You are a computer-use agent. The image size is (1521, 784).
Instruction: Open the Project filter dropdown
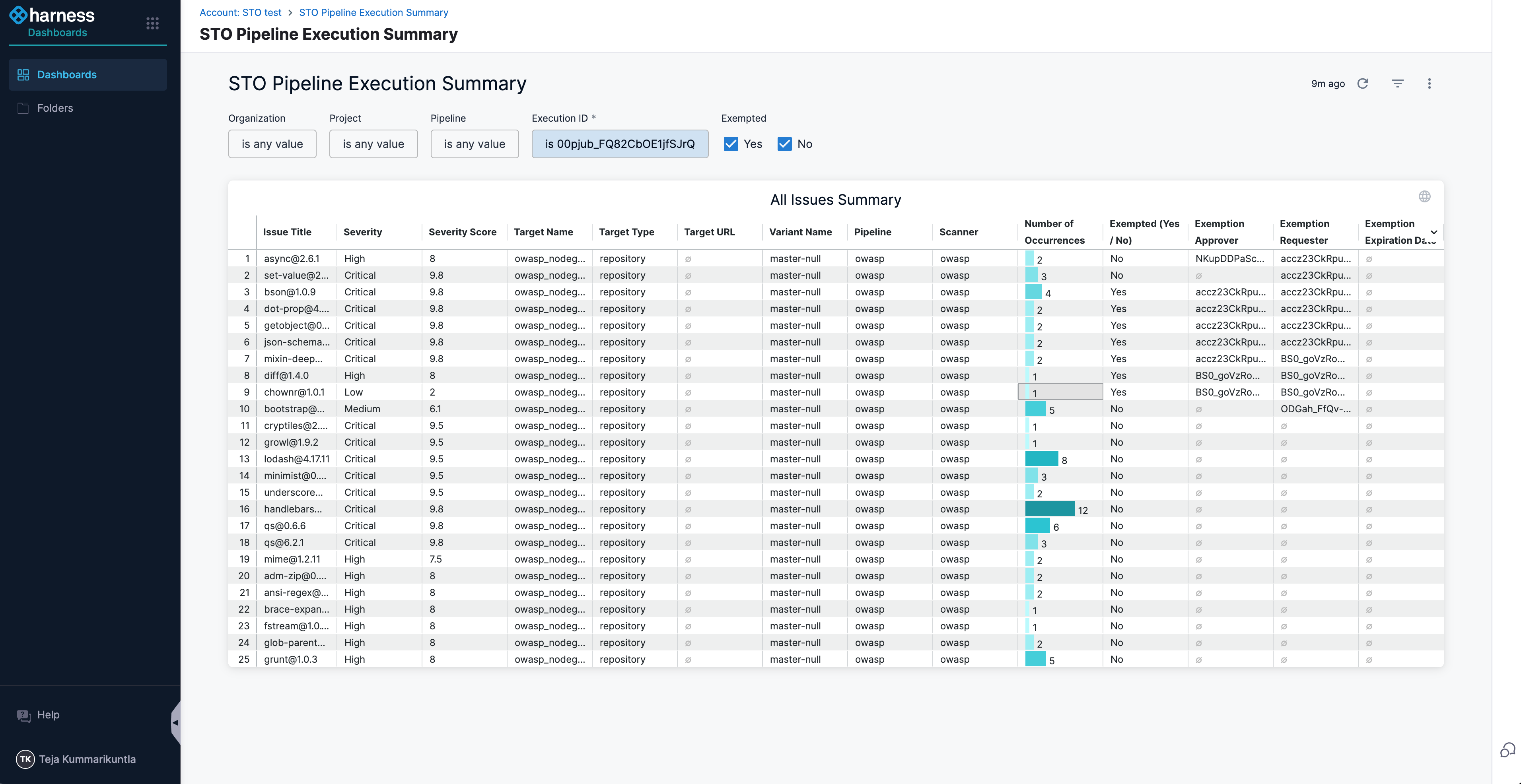[x=373, y=144]
